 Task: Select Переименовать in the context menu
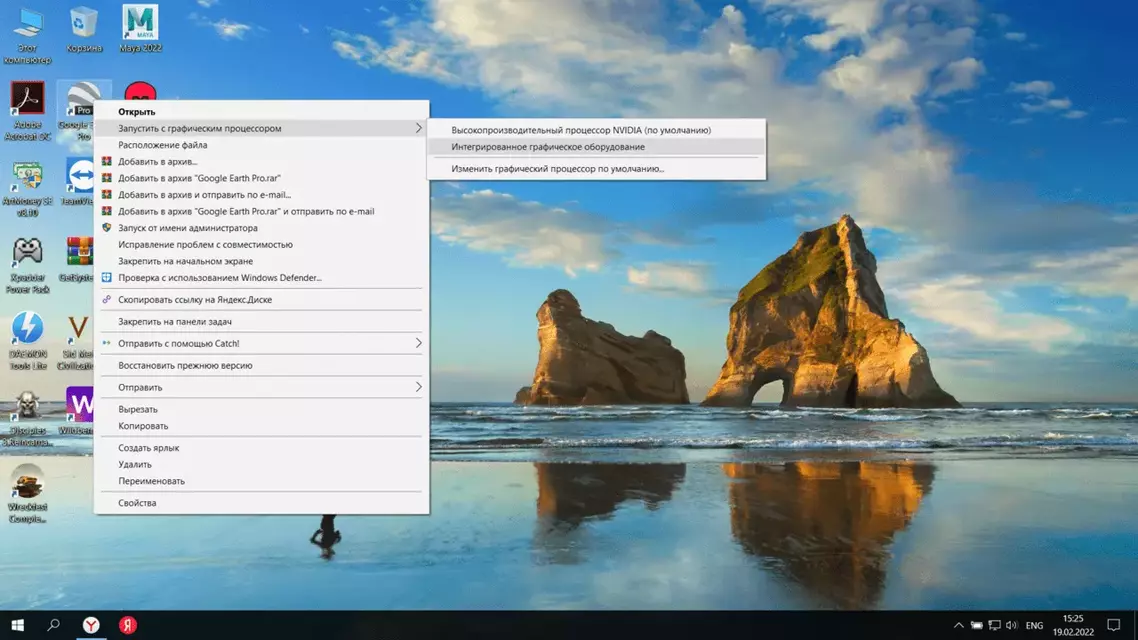tap(261, 481)
